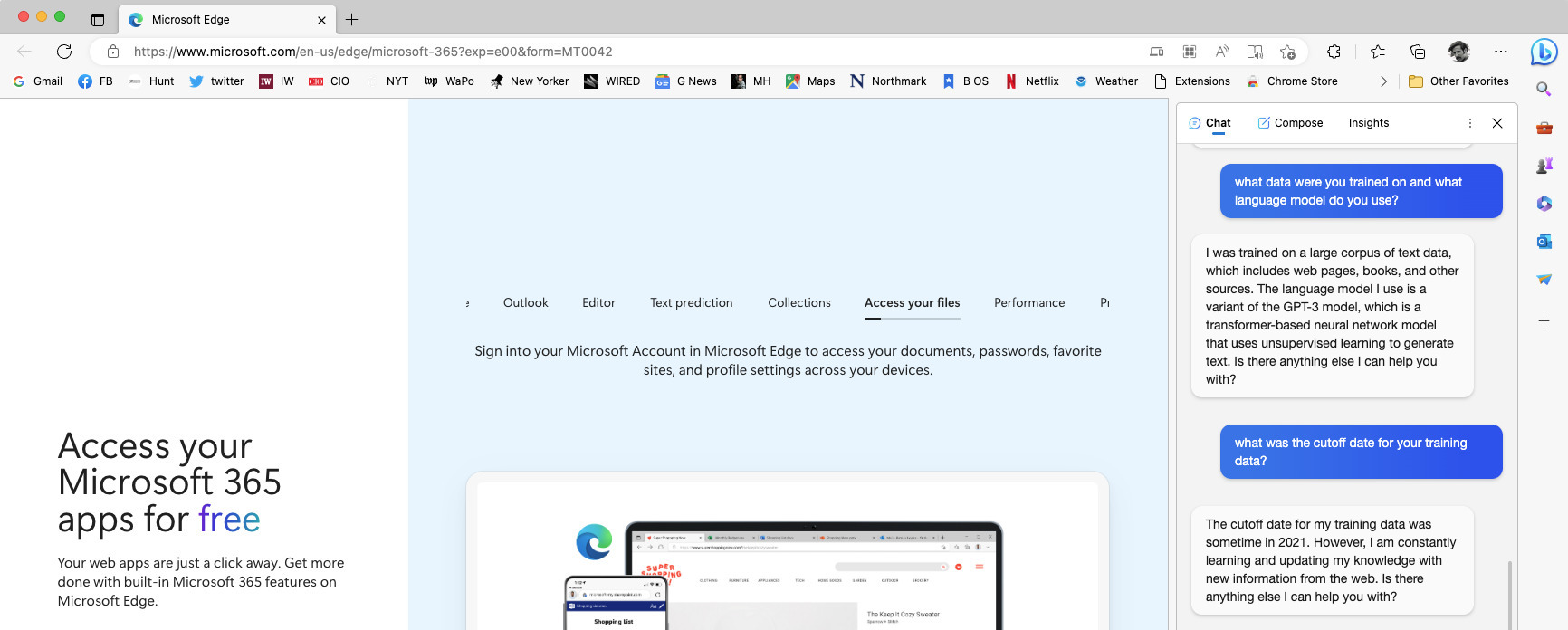
Task: Open Edge Settings and more ellipsis menu
Action: pyautogui.click(x=1501, y=52)
